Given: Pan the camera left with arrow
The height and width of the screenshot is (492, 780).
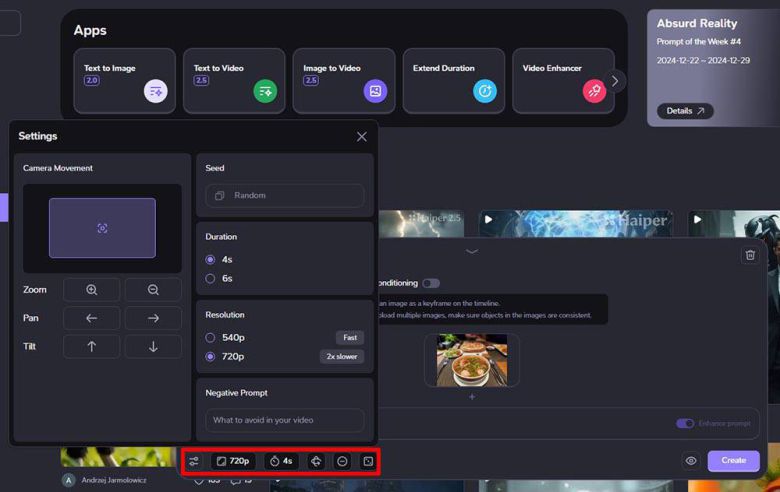Looking at the screenshot, I should tap(91, 318).
